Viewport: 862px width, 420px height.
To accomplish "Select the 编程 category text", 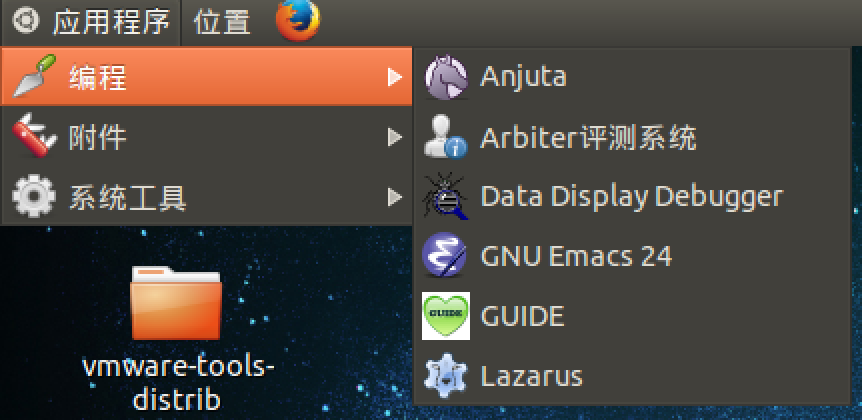I will pos(98,77).
